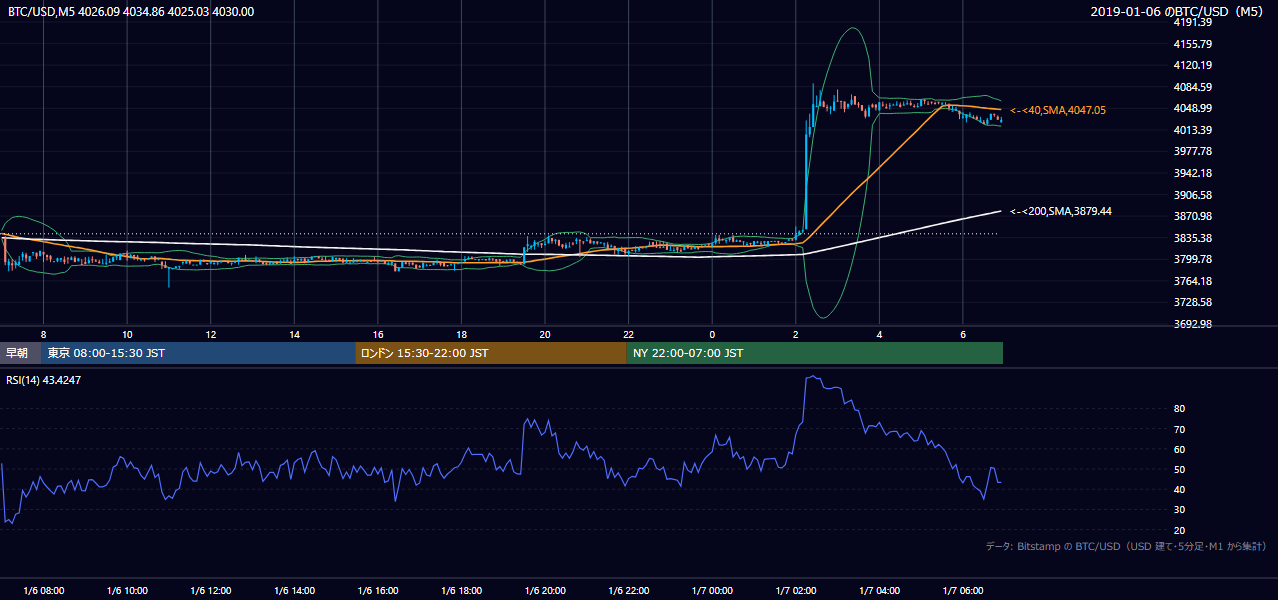Click price axis value 3764.18

[x=1192, y=281]
